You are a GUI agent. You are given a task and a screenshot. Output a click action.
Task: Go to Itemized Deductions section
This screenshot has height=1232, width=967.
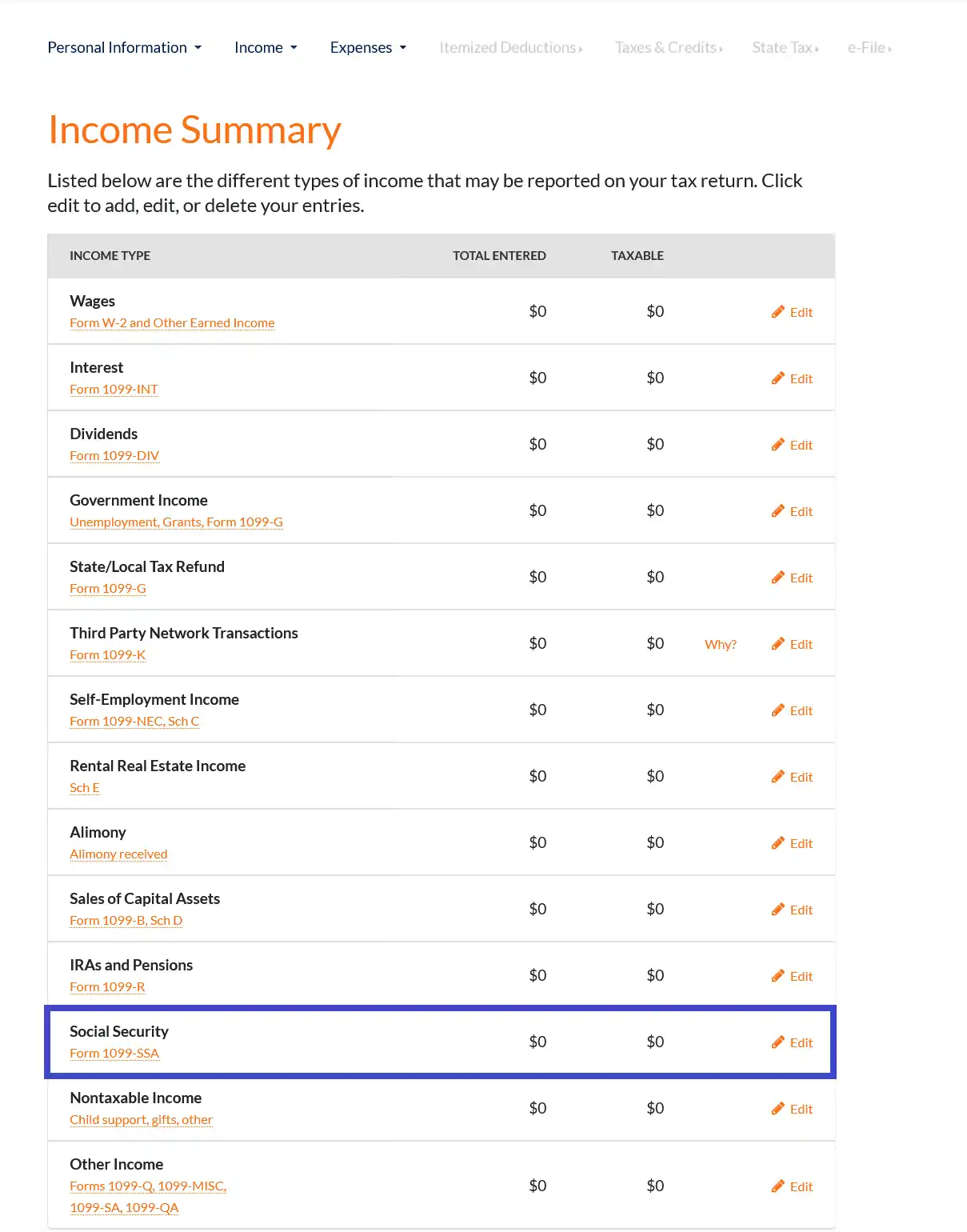(x=510, y=48)
